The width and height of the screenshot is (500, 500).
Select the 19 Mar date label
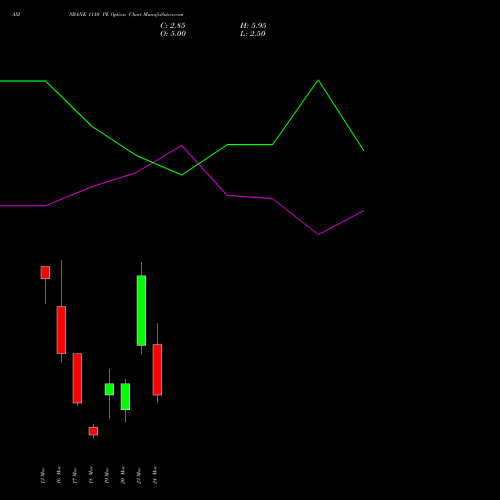107,475
